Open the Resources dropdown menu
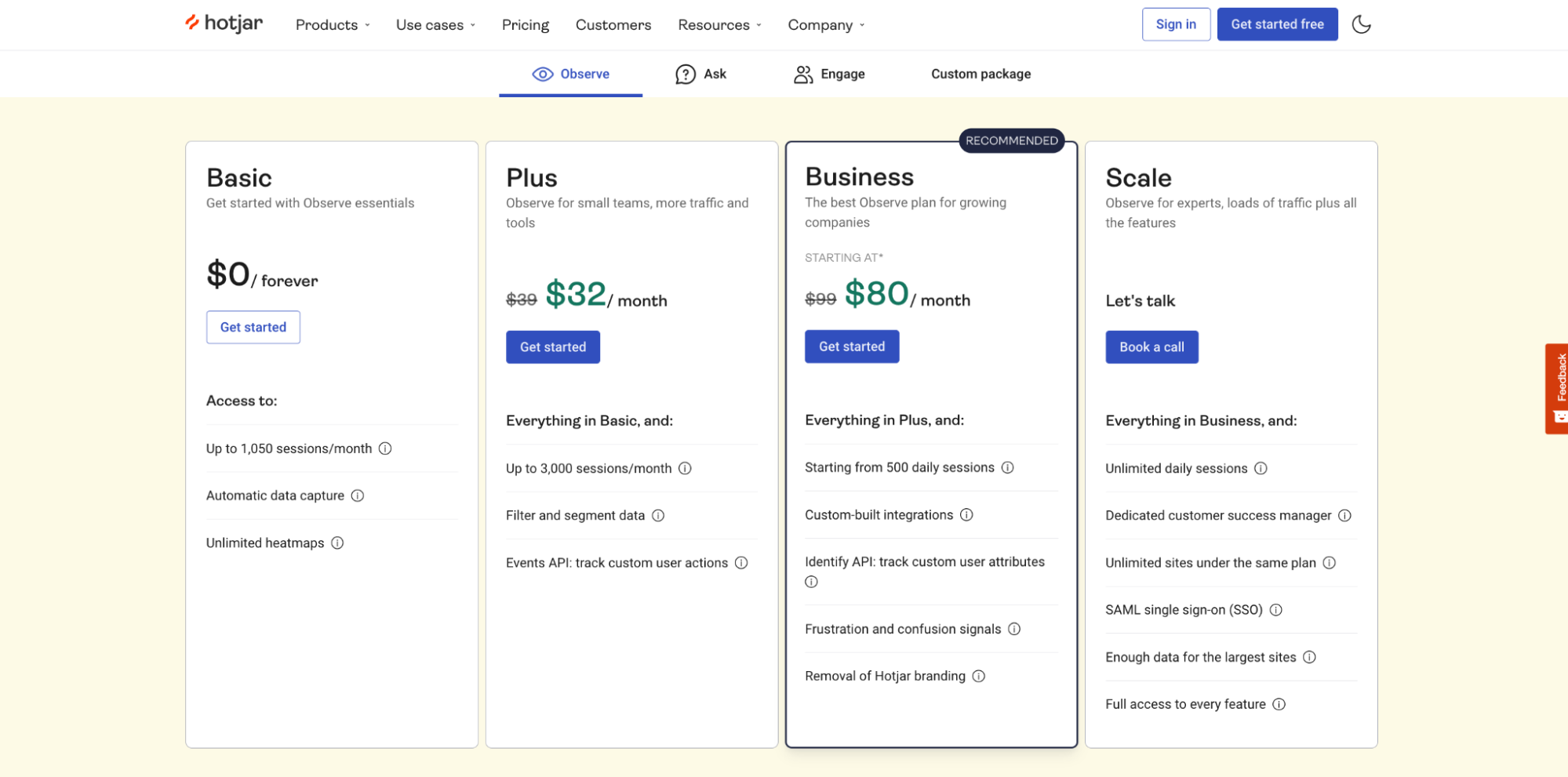Viewport: 1568px width, 777px height. [719, 25]
